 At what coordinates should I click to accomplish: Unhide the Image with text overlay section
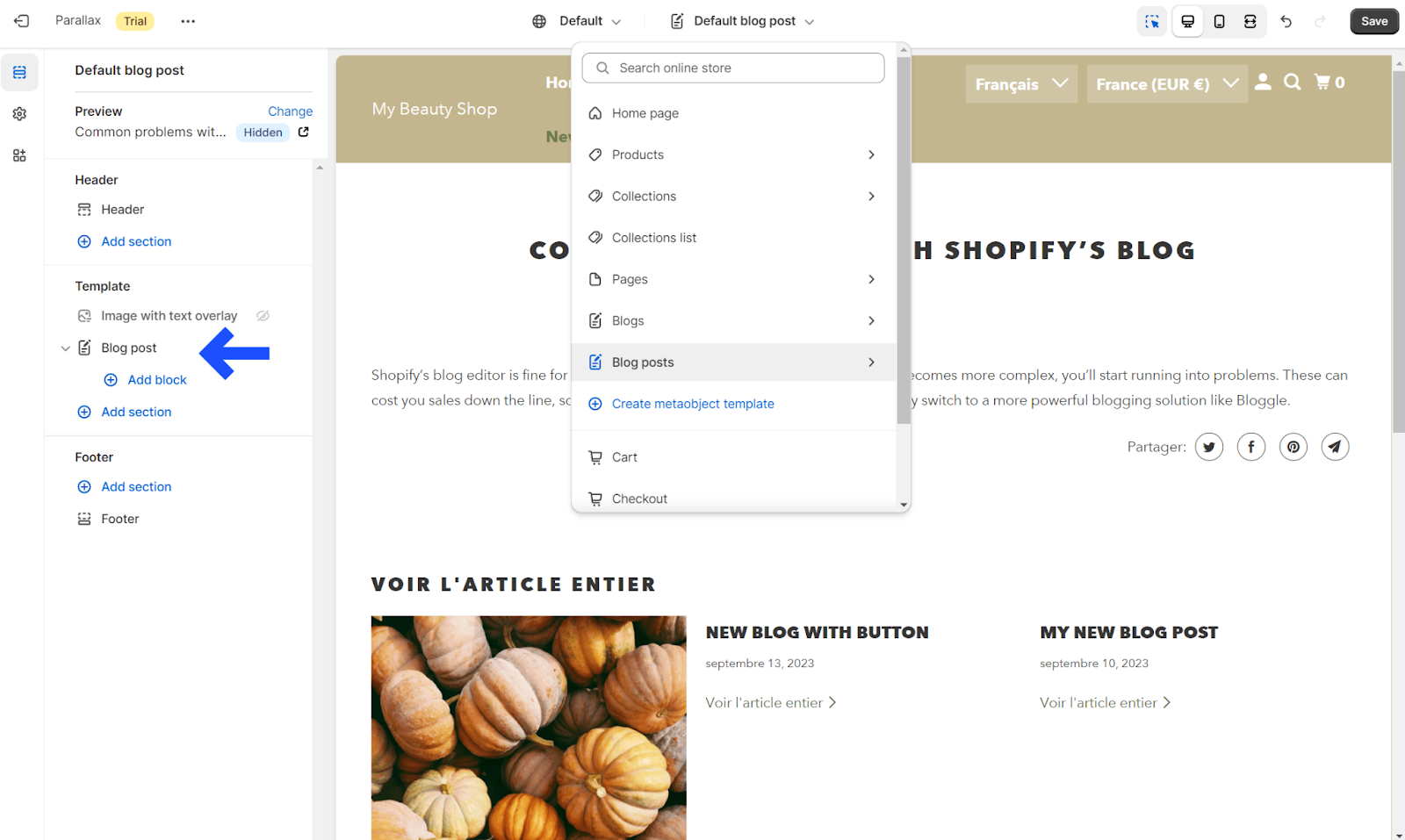[262, 315]
